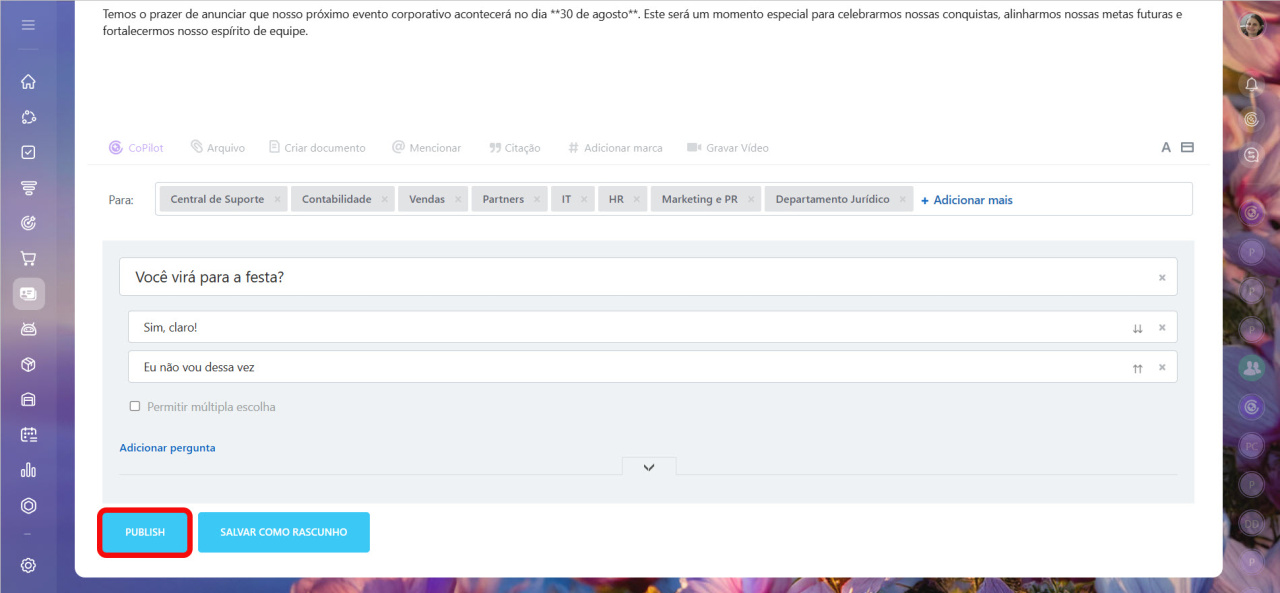Open the CoPilot toolbar item

[x=136, y=148]
